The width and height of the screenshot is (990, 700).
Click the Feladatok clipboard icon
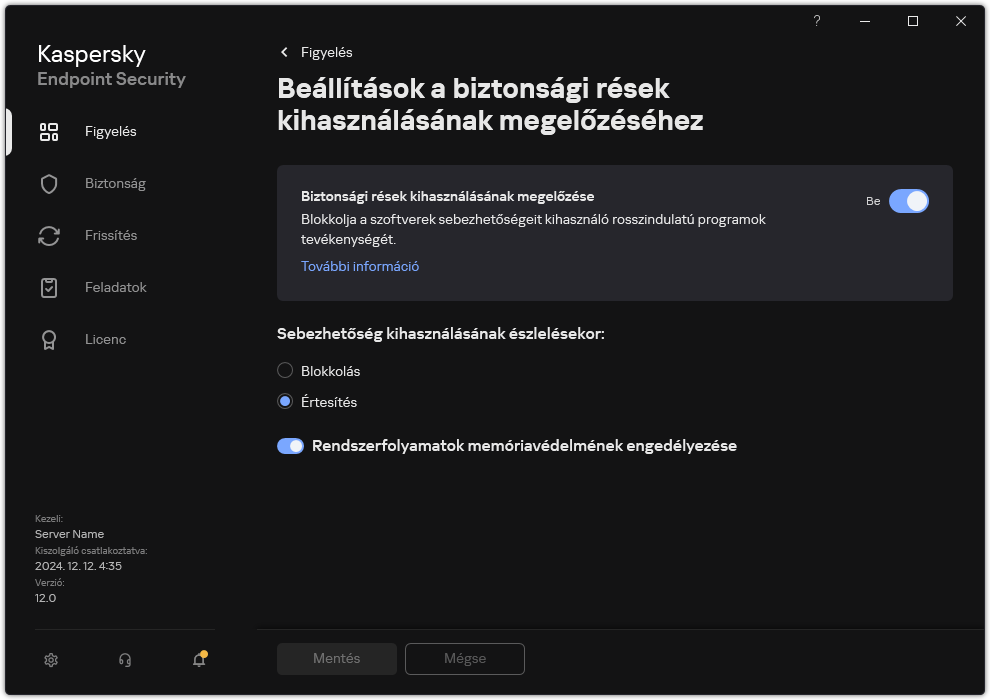(x=49, y=287)
